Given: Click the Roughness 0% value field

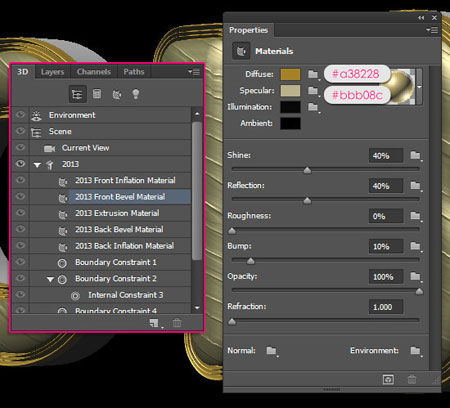Looking at the screenshot, I should 386,216.
